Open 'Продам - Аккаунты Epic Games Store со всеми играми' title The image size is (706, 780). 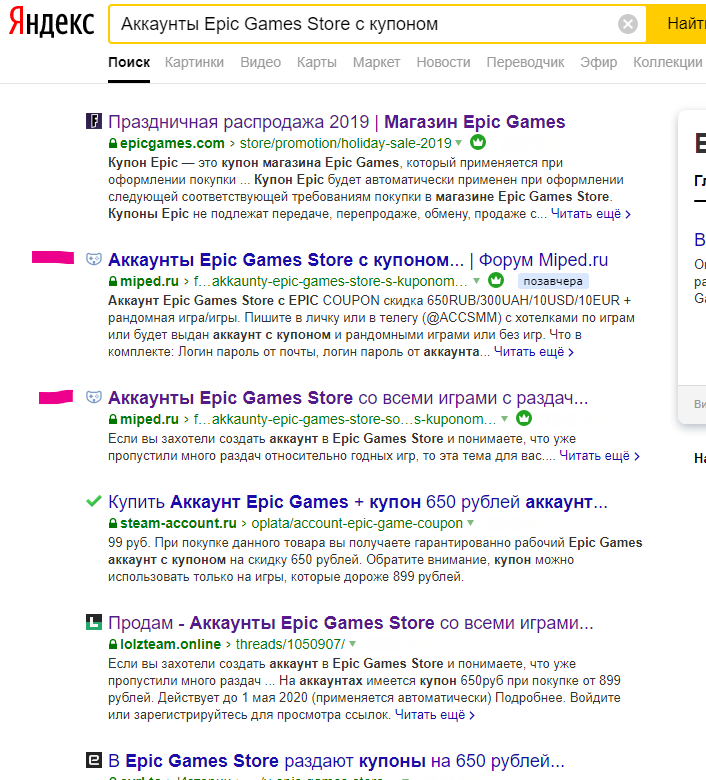pos(351,623)
